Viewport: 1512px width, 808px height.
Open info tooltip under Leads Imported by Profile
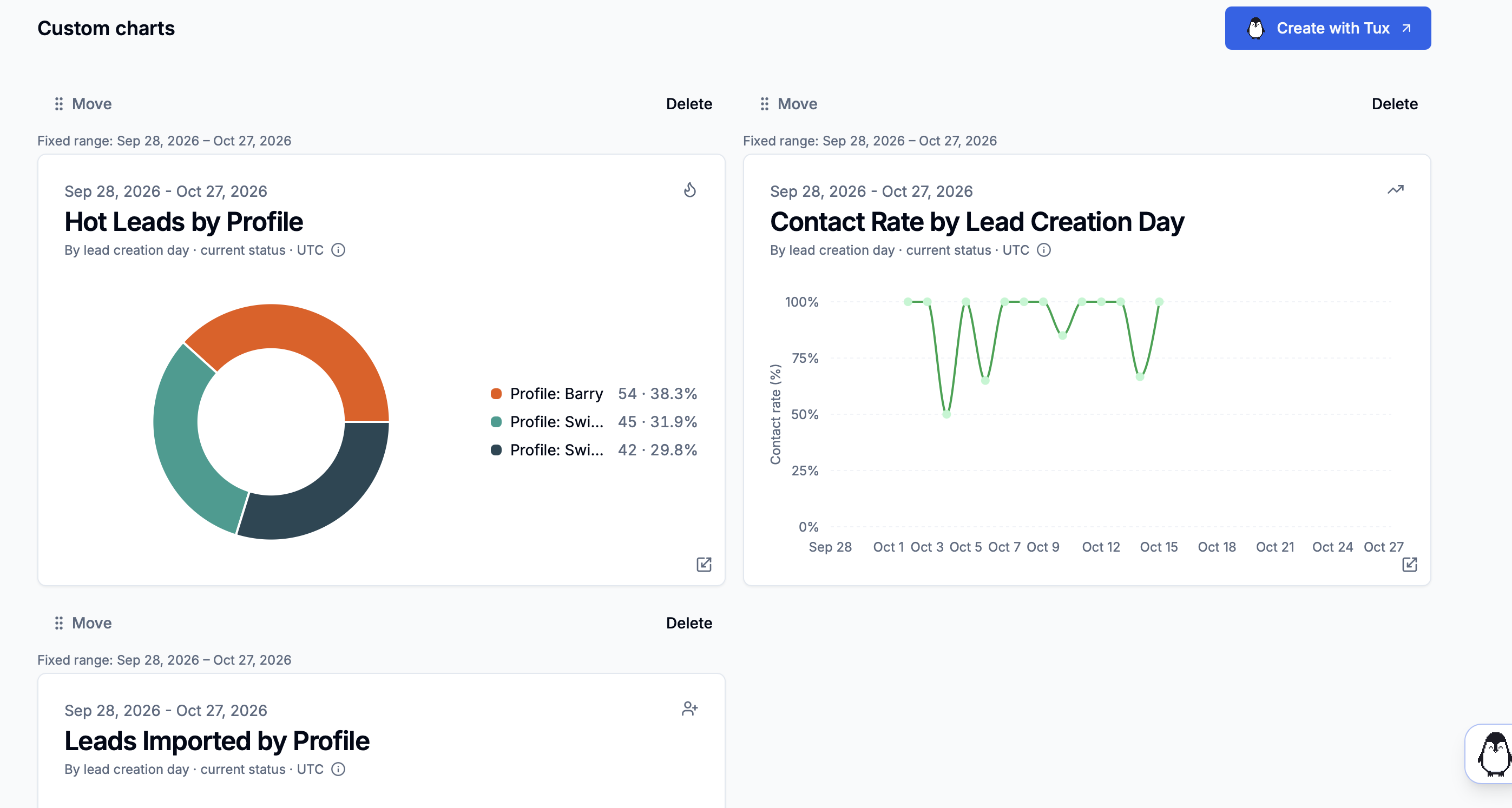coord(338,769)
